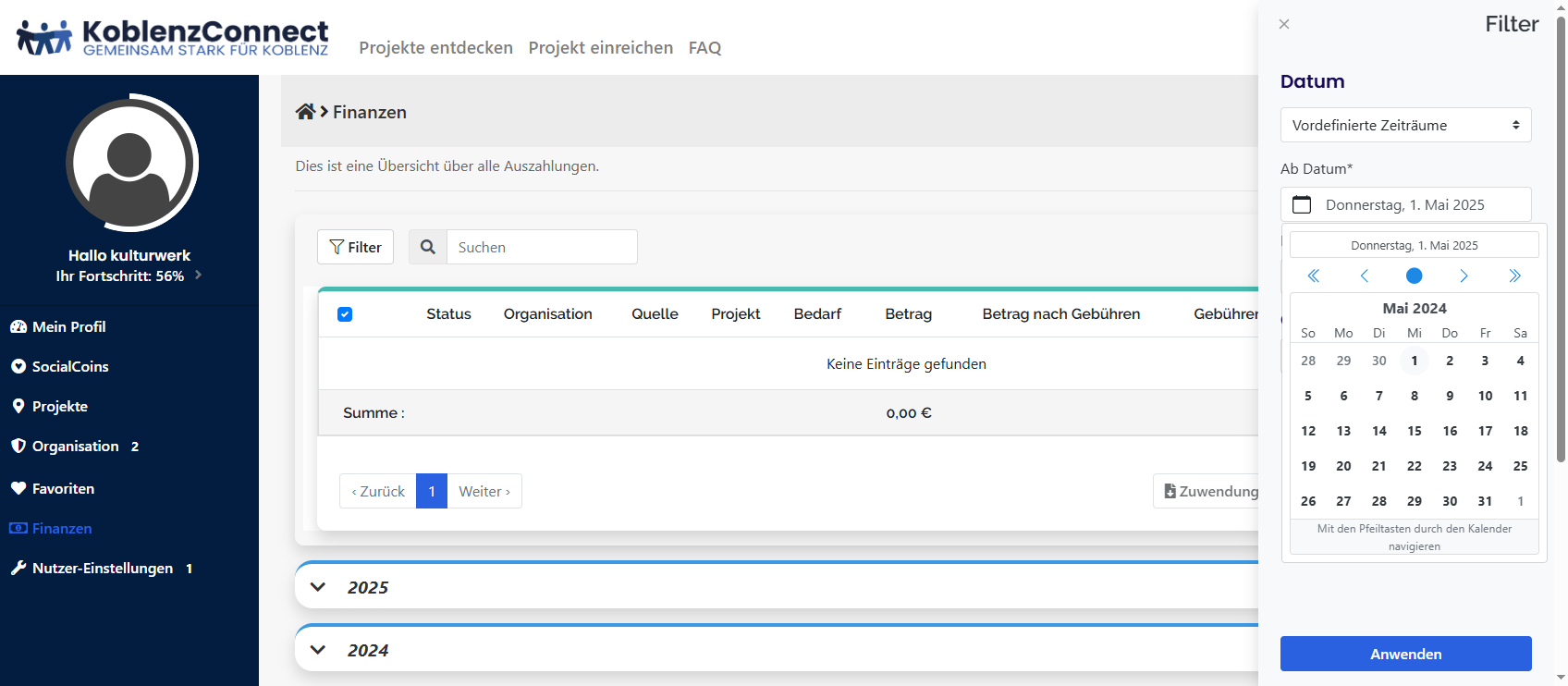This screenshot has width=1568, height=686.
Task: Open SocialCoins in sidebar
Action: tap(70, 366)
